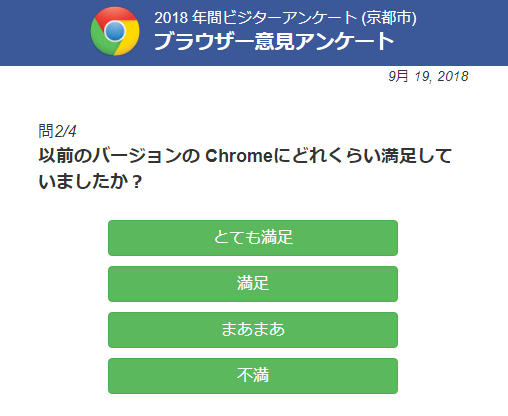Click the Chrome logo in the header
508x416 pixels.
pyautogui.click(x=115, y=31)
